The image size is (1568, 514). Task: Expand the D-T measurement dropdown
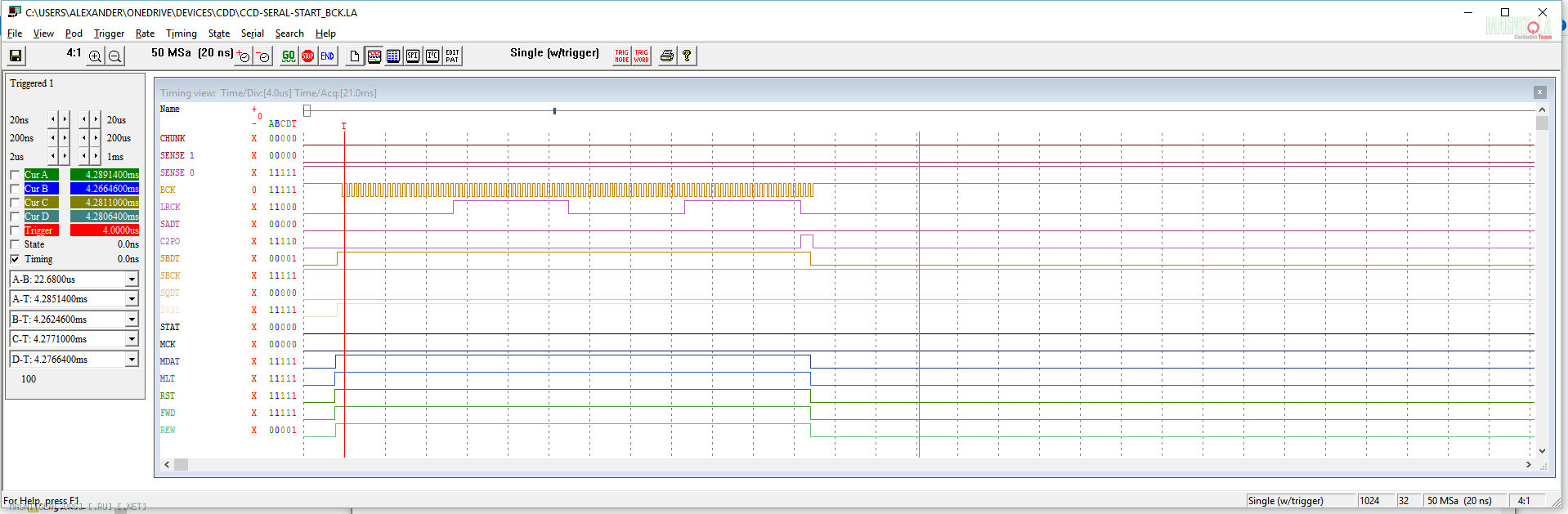[132, 360]
